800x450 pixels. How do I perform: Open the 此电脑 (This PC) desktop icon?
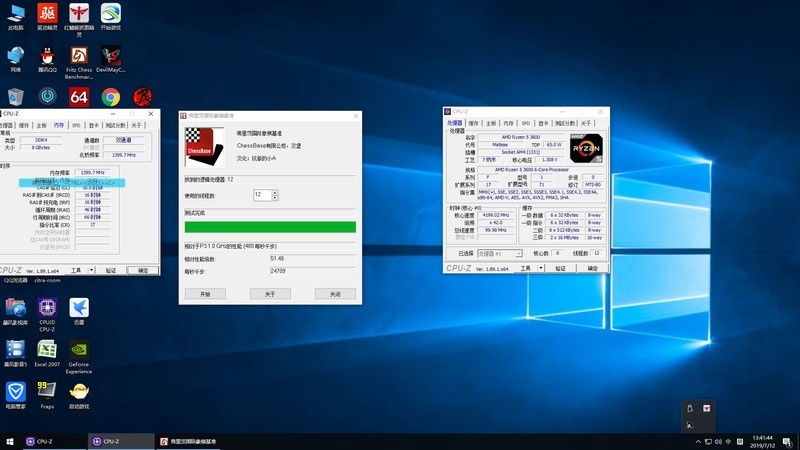point(16,16)
